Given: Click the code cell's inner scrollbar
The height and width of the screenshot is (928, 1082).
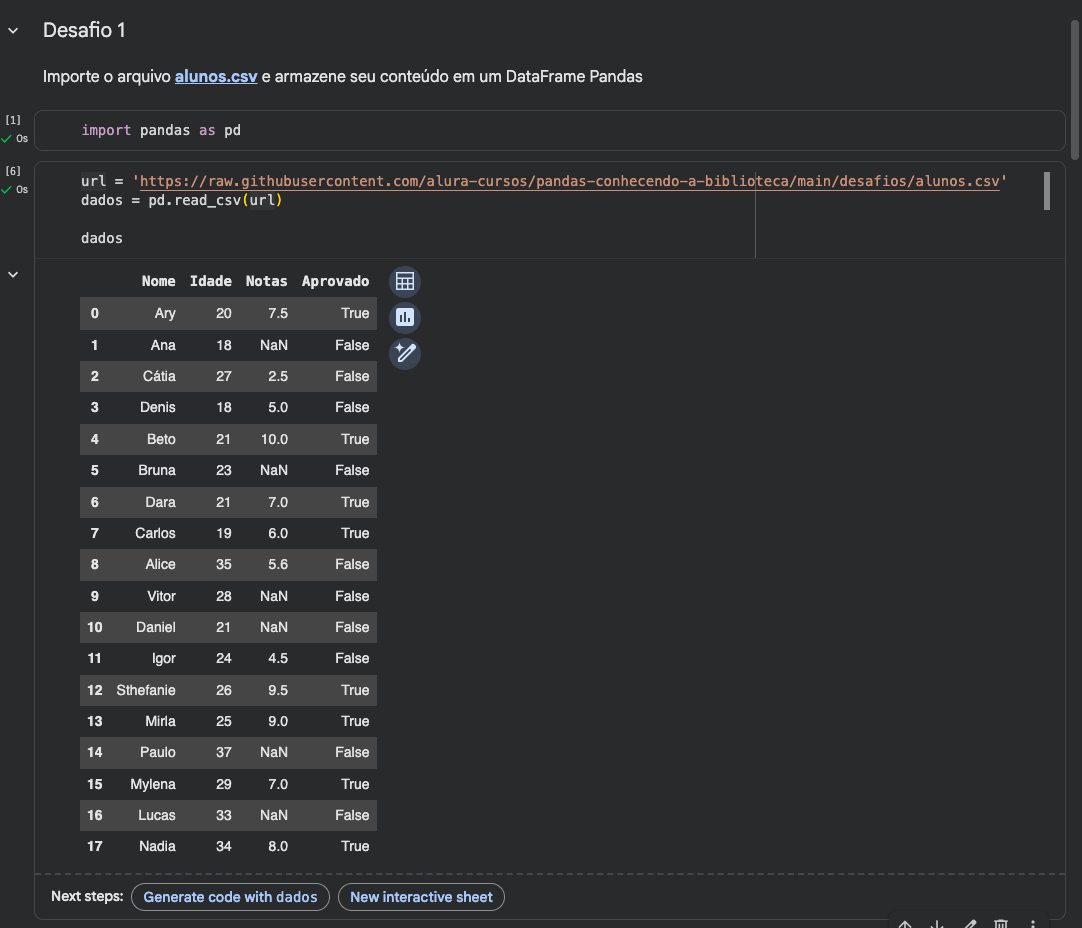Looking at the screenshot, I should coord(1046,190).
